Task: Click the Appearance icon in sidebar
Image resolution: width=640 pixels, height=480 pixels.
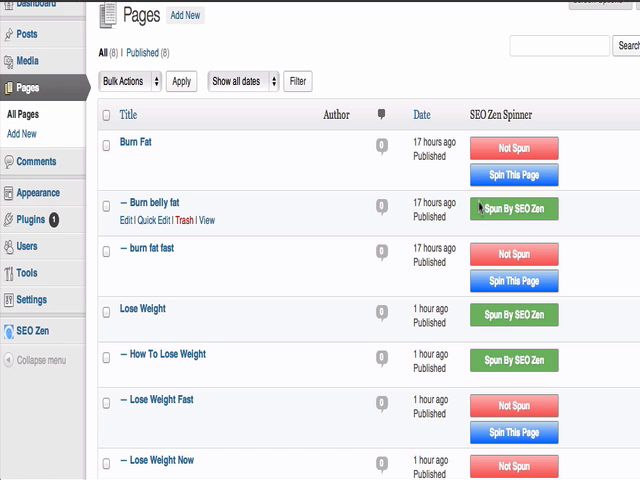Action: click(x=9, y=193)
